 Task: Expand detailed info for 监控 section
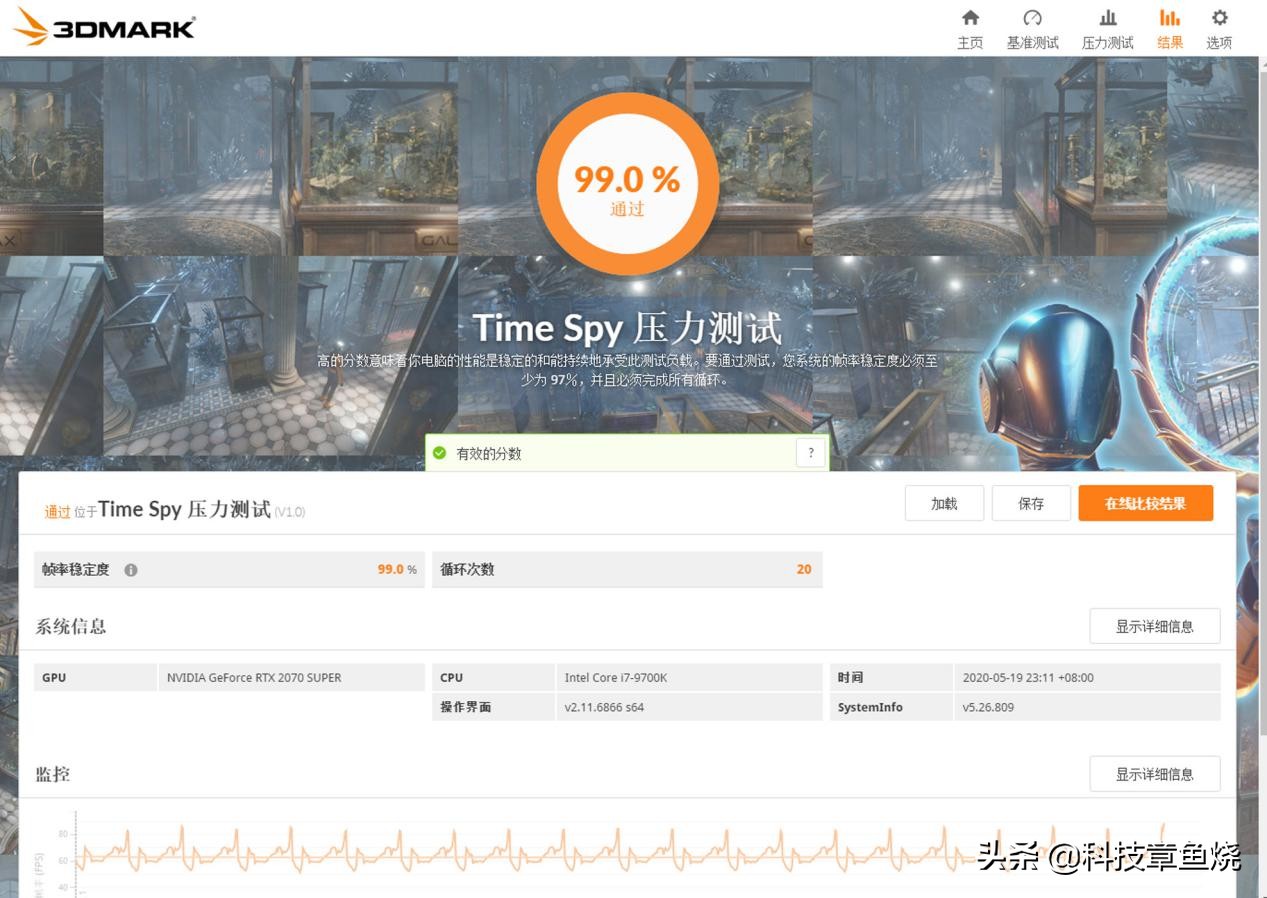[x=1155, y=773]
